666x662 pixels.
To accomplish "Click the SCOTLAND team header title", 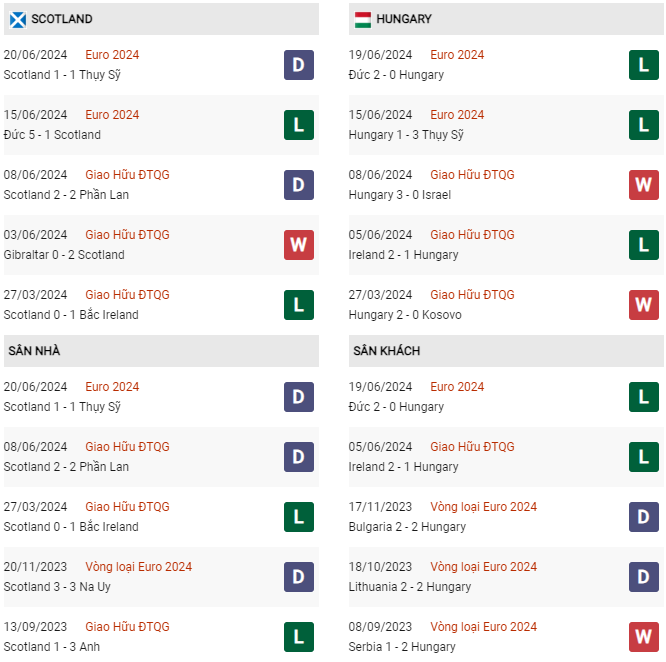I will pos(62,19).
